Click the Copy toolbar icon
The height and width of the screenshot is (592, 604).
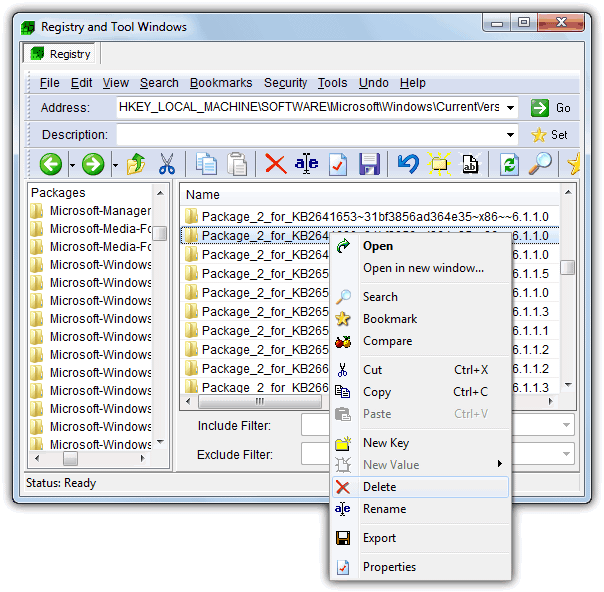[x=206, y=164]
